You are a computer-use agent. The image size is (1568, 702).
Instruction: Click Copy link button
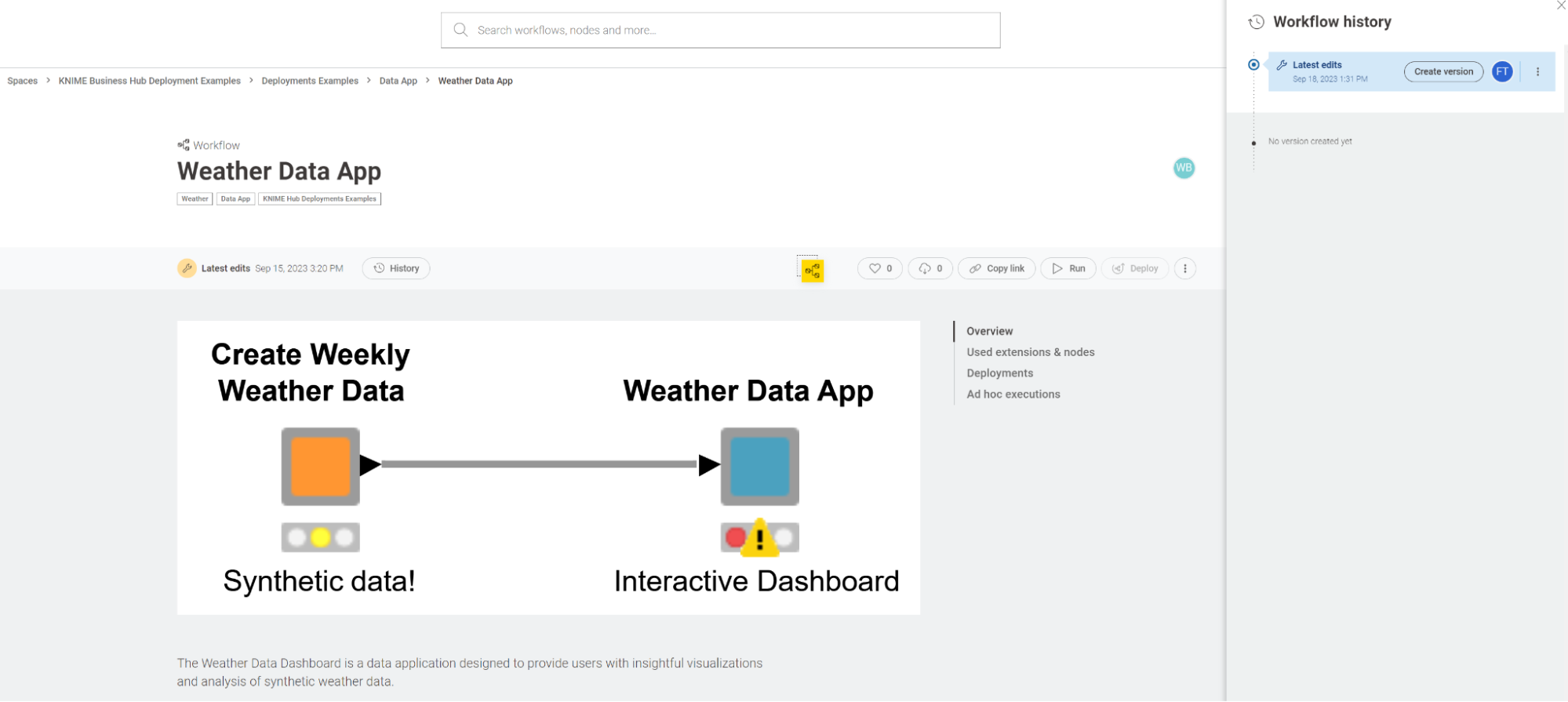tap(996, 268)
